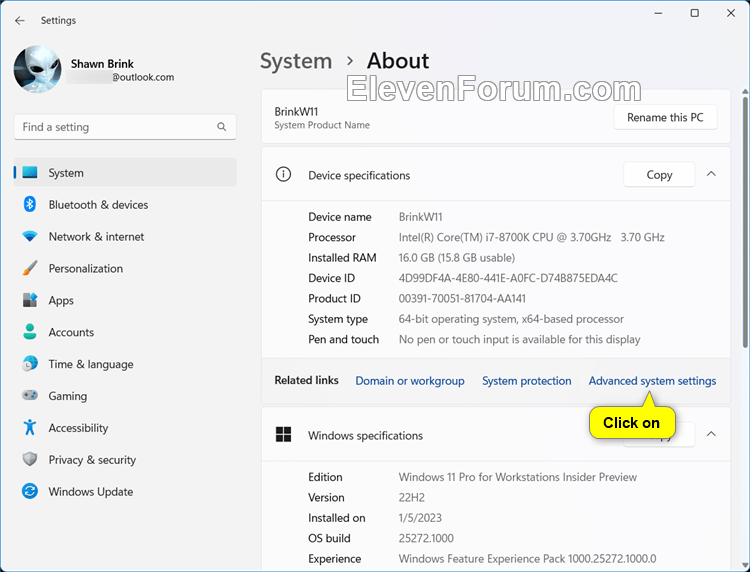
Task: Click the outlook.com account email text
Action: 143,77
